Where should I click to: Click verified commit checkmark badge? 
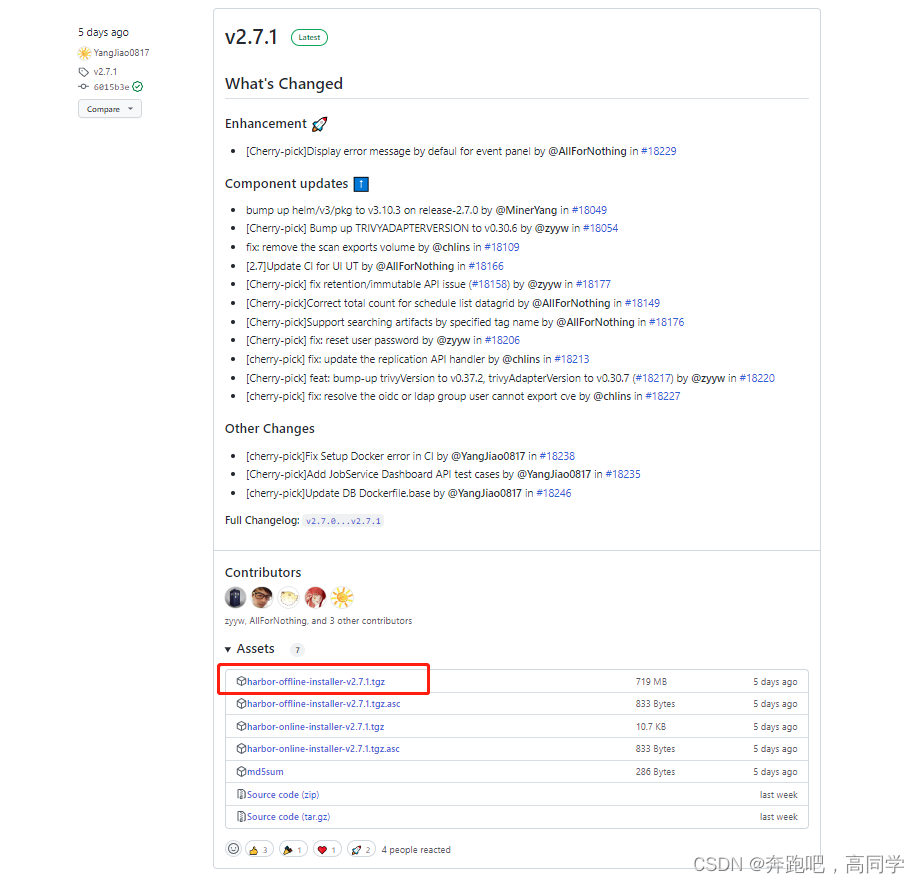pyautogui.click(x=138, y=87)
